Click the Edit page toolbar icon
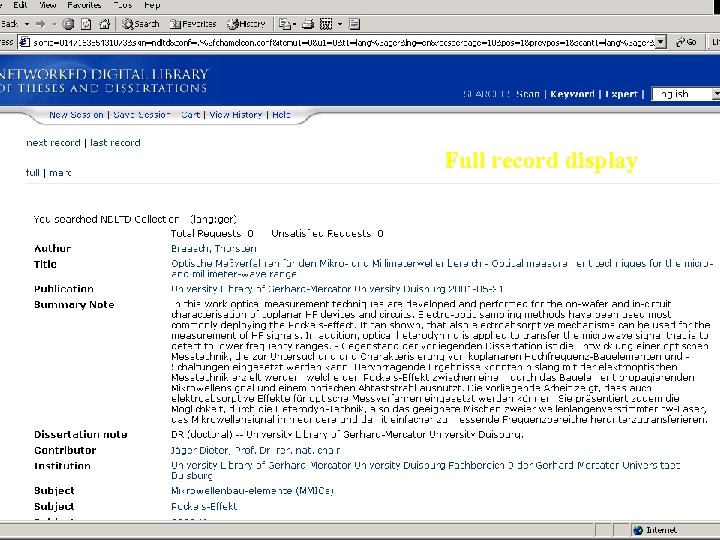Screen dimensions: 720x540 click(326, 24)
